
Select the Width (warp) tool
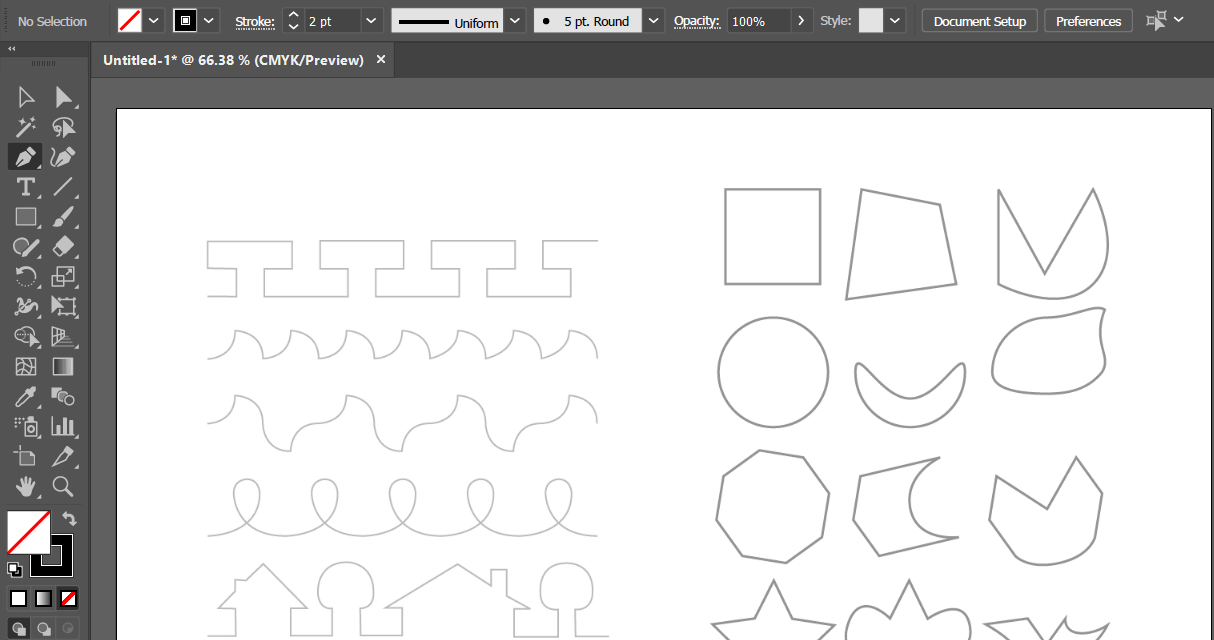point(26,307)
